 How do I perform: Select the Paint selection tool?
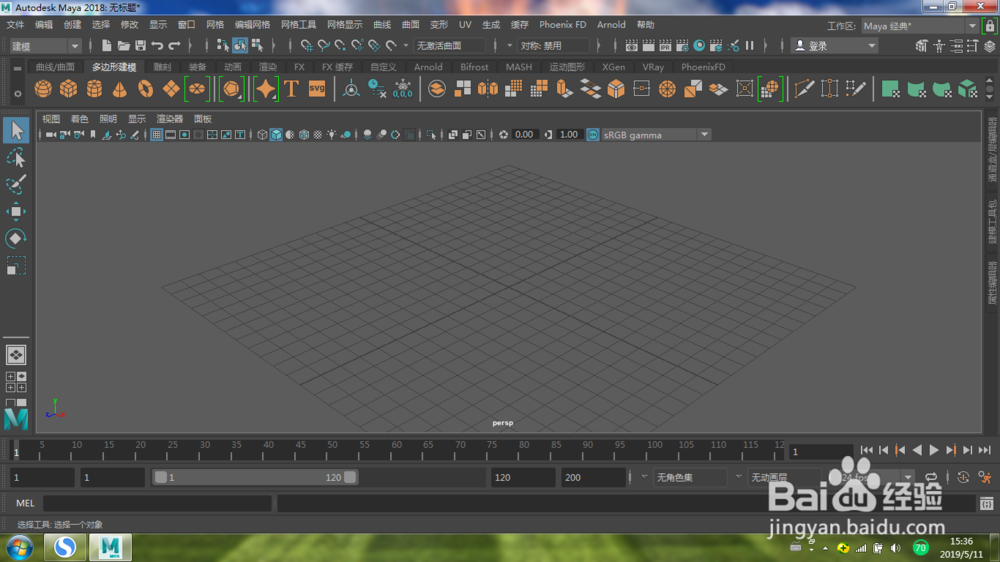tap(16, 184)
